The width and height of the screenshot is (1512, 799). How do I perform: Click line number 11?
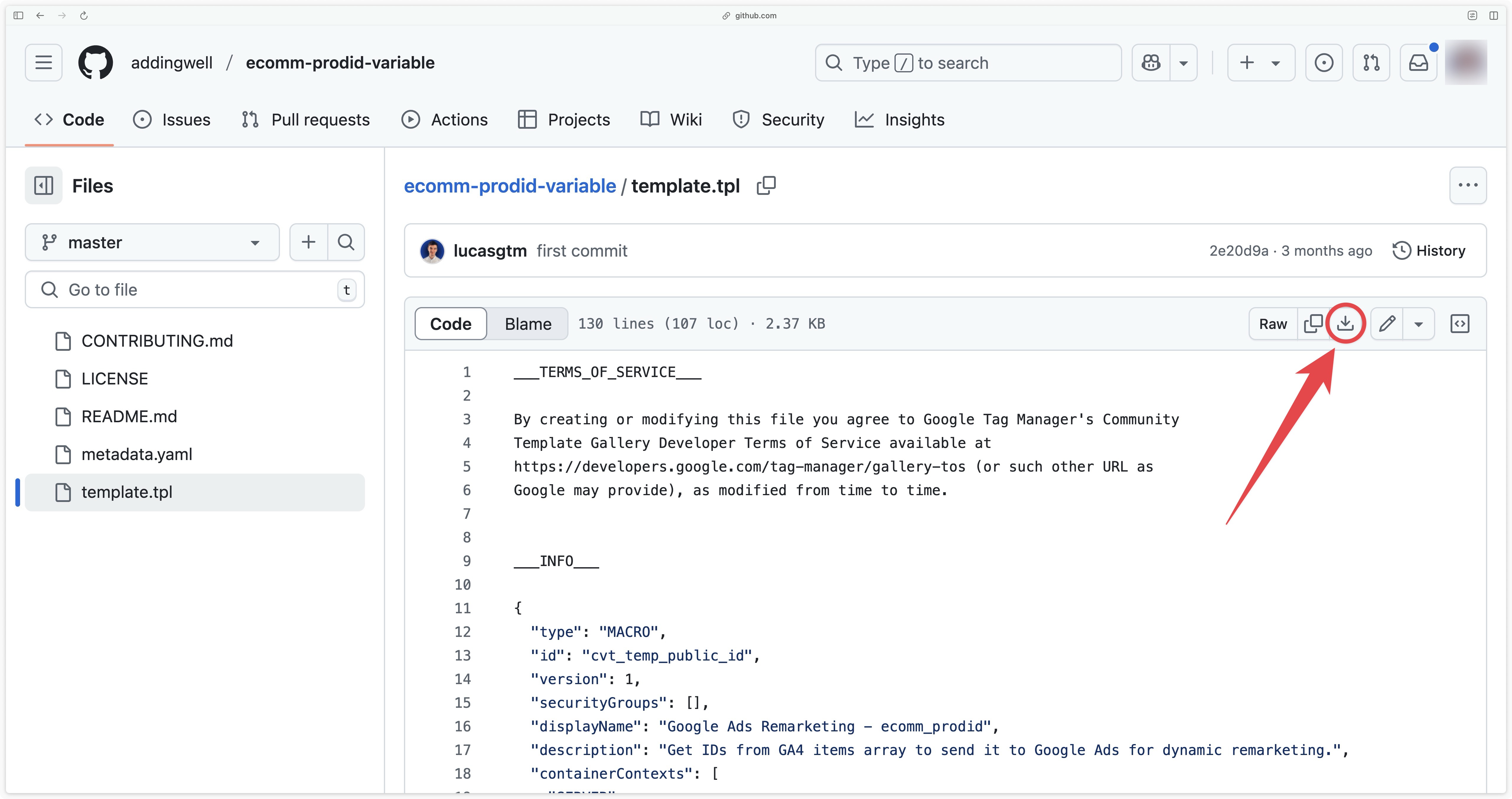tap(462, 608)
